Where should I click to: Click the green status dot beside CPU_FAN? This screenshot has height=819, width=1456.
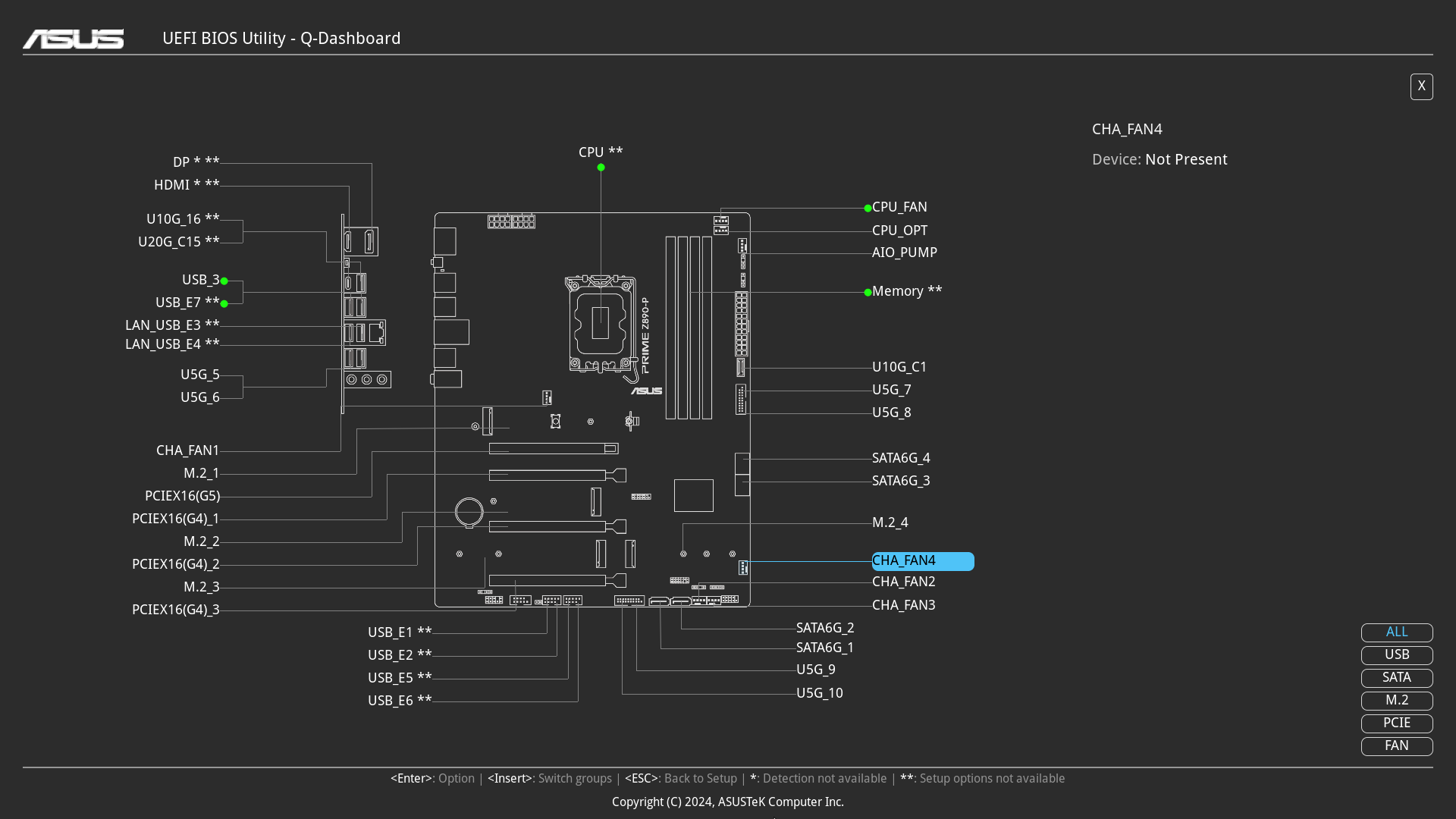click(x=868, y=208)
